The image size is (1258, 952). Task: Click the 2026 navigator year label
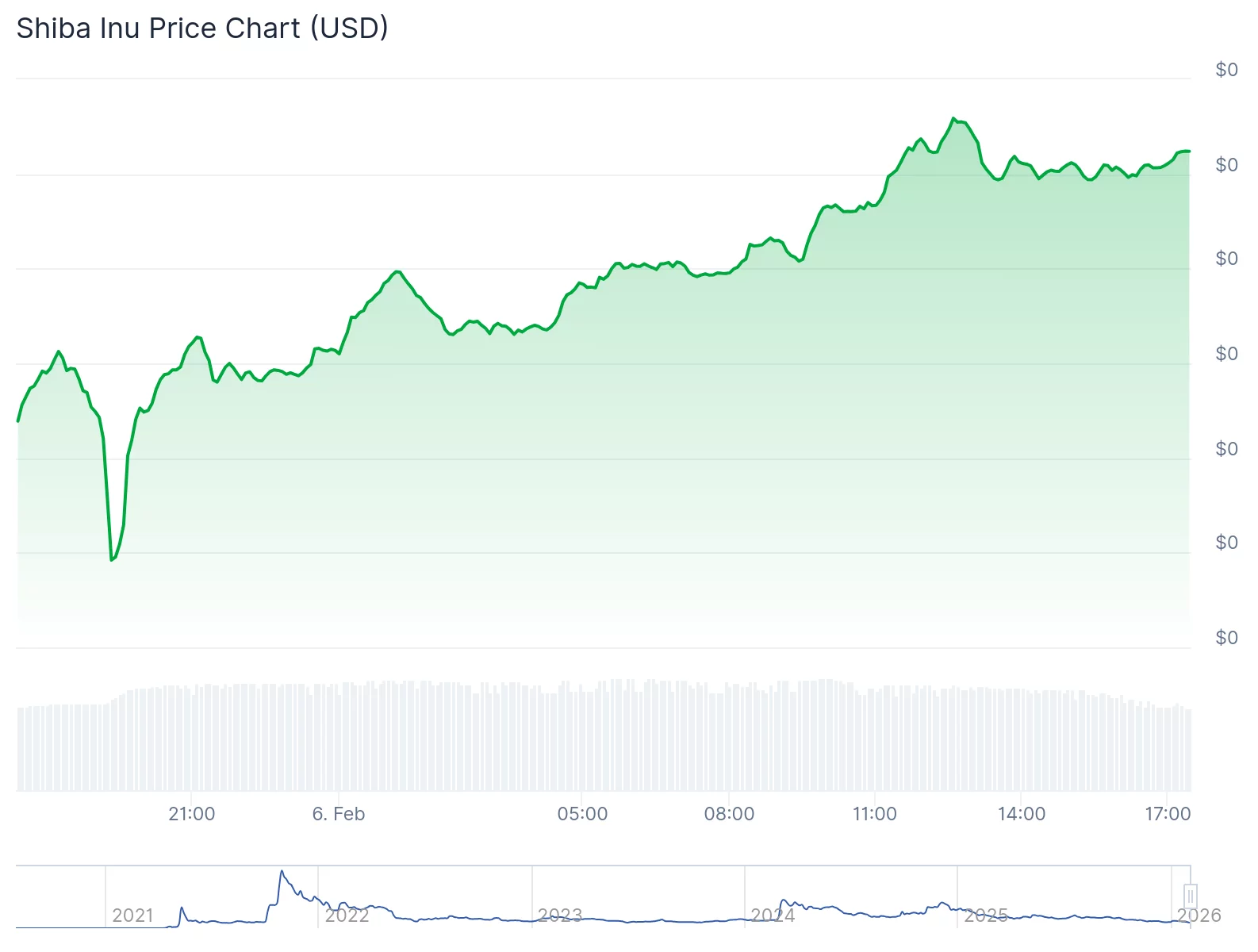pos(1199,916)
